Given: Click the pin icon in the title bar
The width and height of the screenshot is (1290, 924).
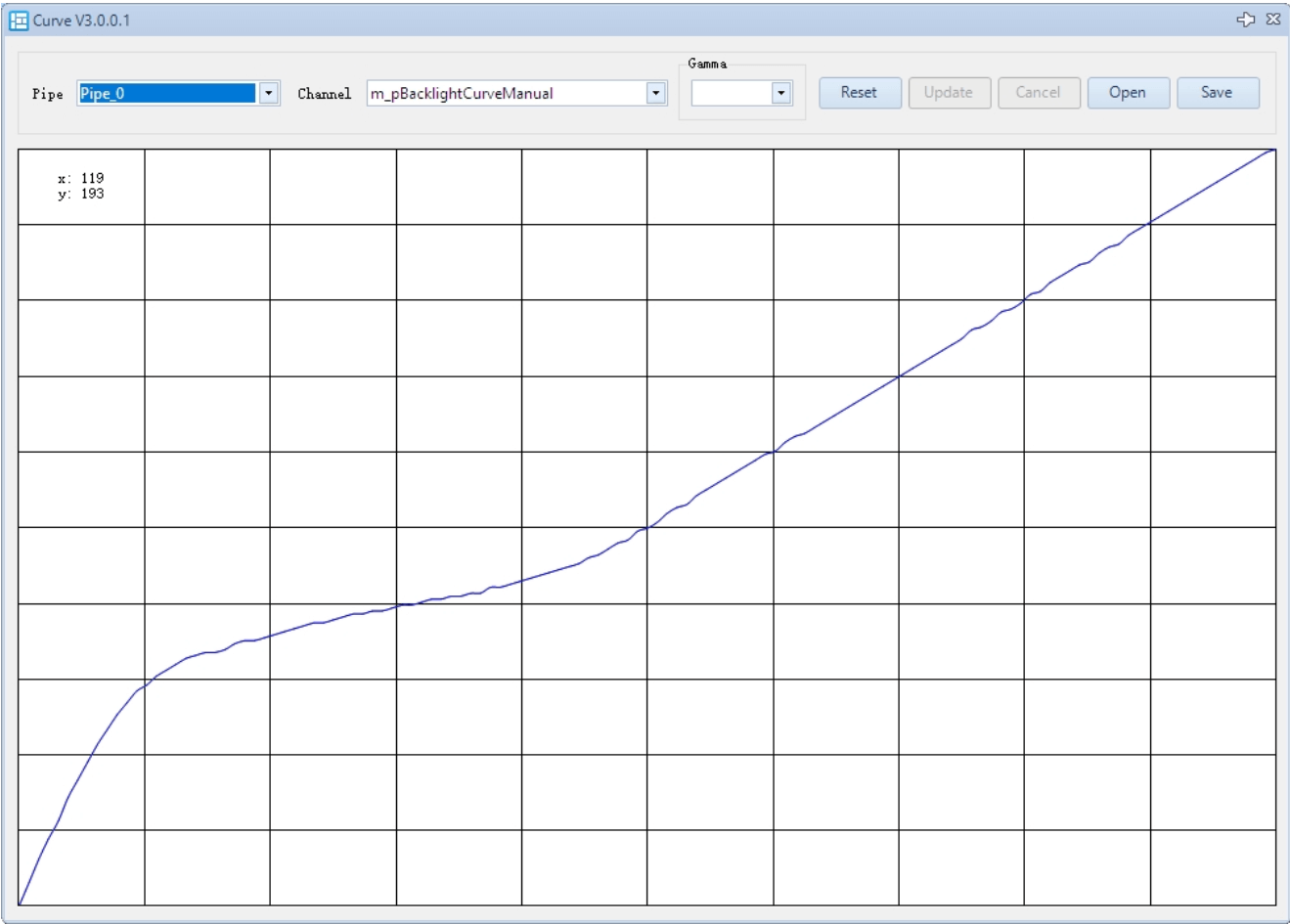Looking at the screenshot, I should (1245, 20).
